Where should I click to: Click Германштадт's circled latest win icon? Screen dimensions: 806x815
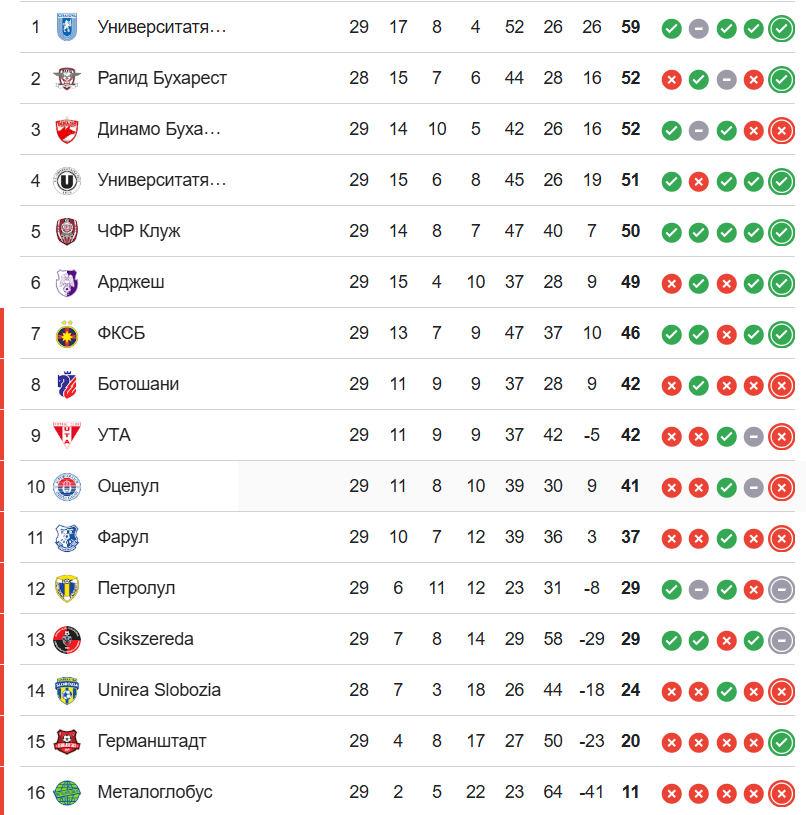pos(781,742)
